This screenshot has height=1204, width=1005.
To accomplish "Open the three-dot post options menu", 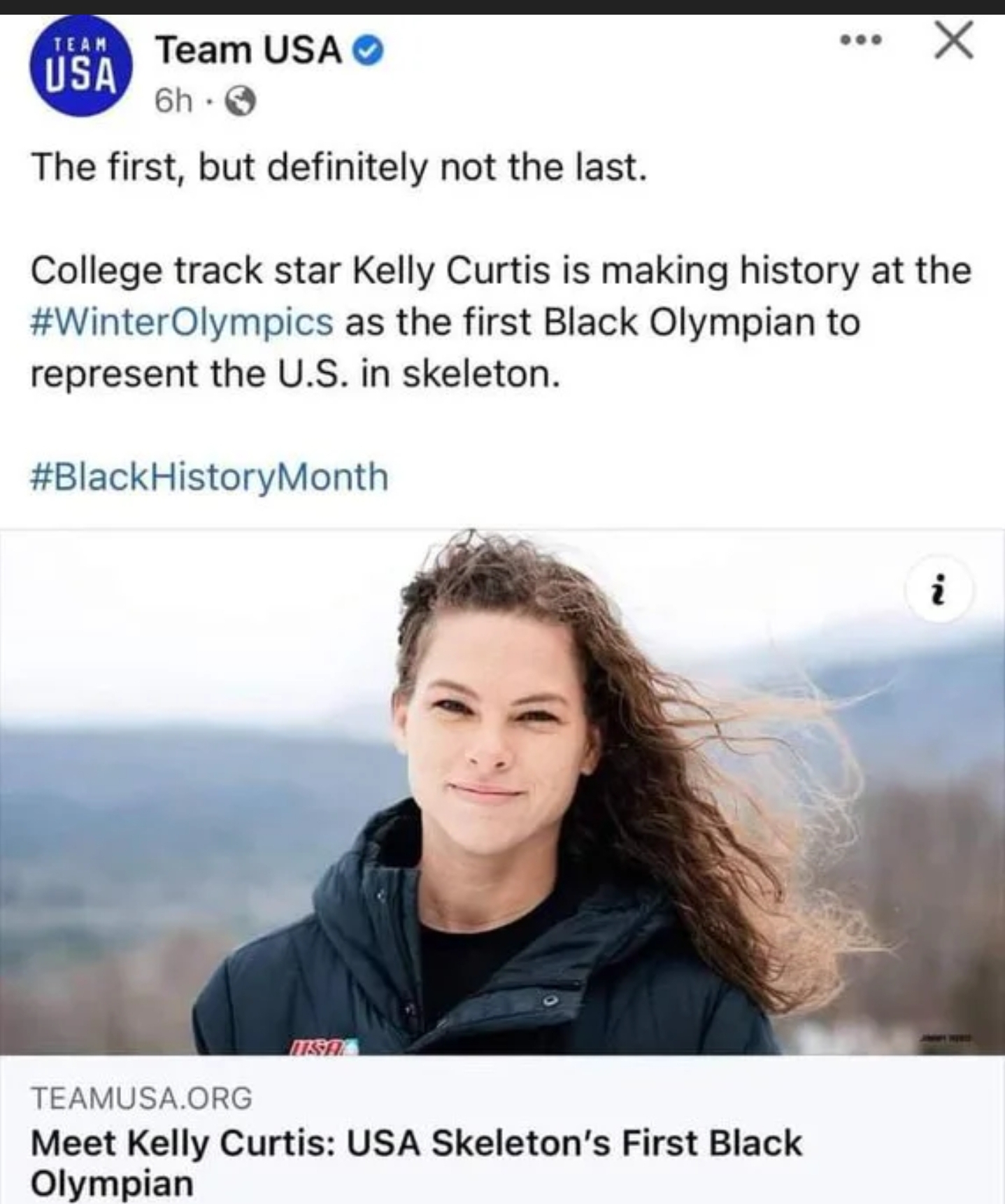I will pyautogui.click(x=860, y=41).
